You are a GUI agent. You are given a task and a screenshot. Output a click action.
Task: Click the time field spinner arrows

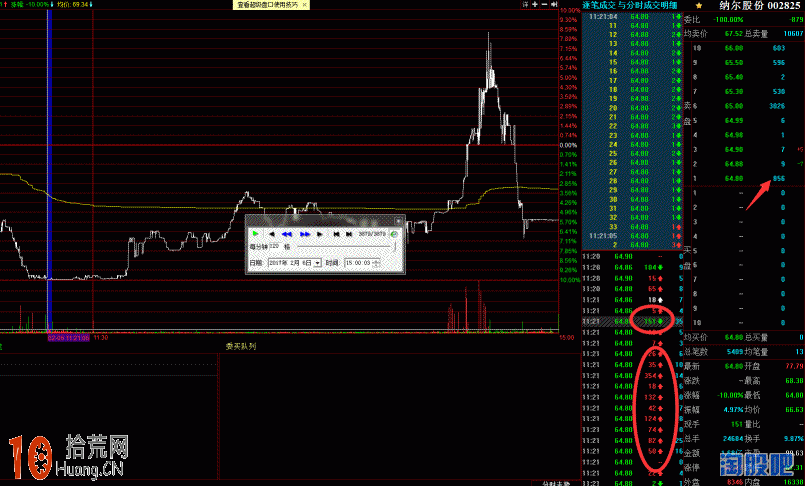[376, 263]
